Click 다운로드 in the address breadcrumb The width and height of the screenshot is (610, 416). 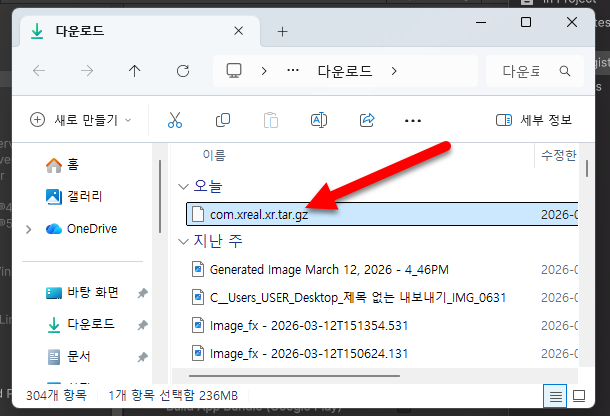[x=345, y=71]
